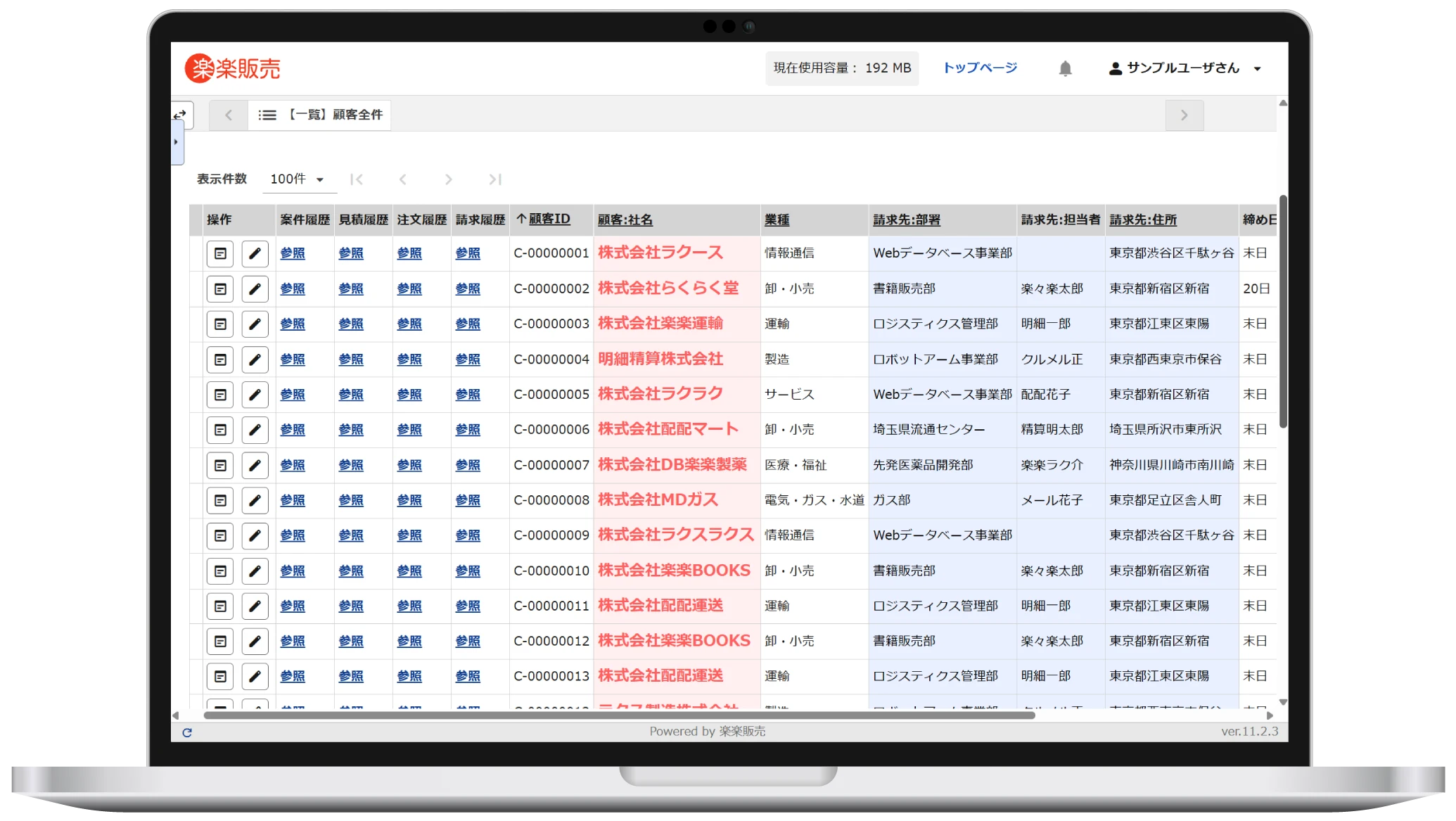The image size is (1456, 821).
Task: Click detail view icon for C-00000001
Action: point(220,253)
